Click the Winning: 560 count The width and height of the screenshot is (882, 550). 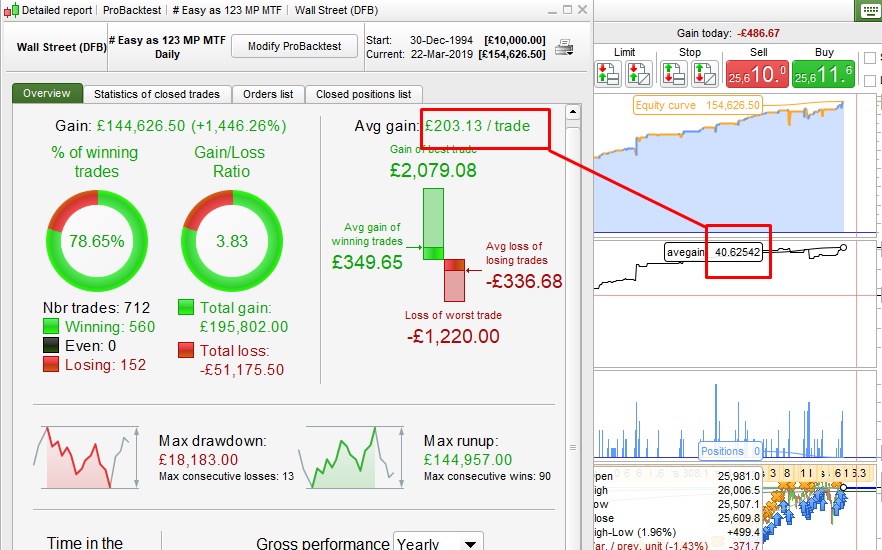point(110,327)
